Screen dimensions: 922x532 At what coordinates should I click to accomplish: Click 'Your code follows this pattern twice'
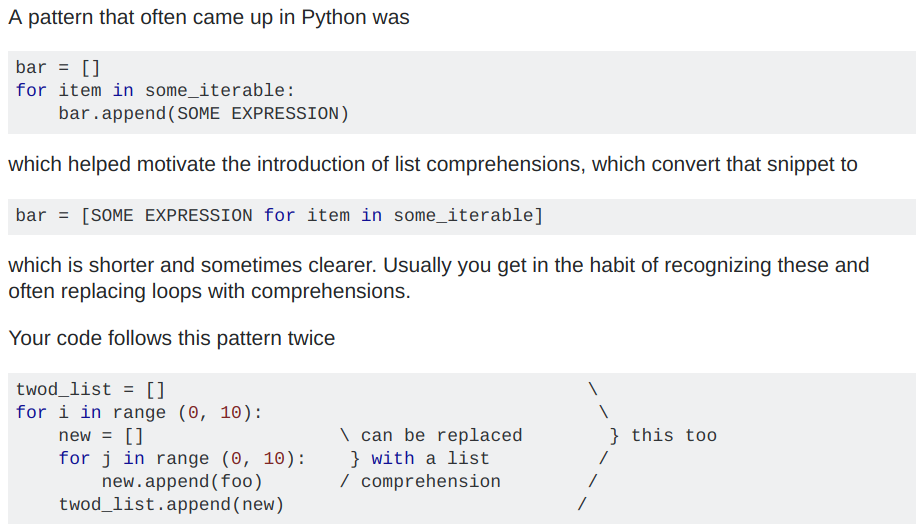(x=171, y=338)
